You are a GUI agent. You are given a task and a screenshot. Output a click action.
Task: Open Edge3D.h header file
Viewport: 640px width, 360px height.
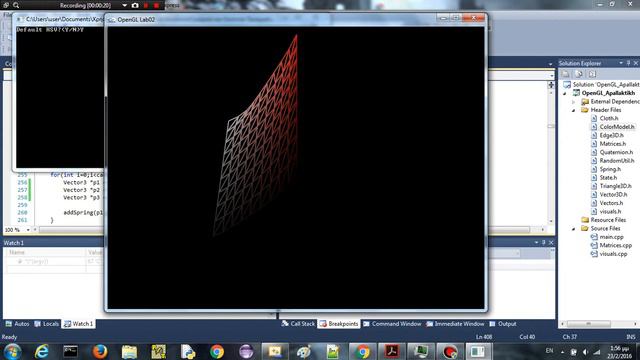611,135
